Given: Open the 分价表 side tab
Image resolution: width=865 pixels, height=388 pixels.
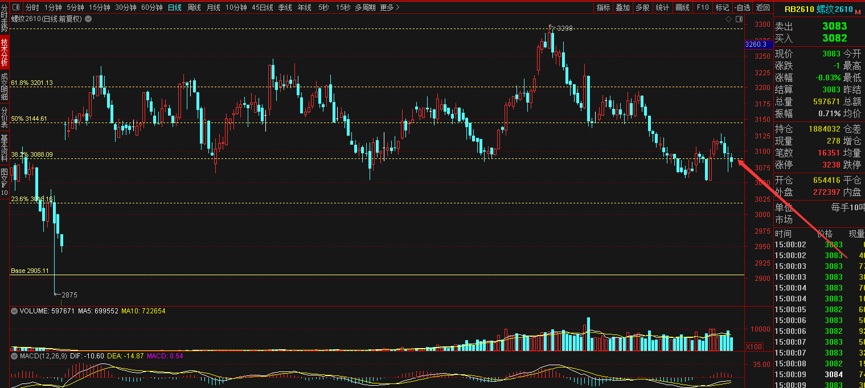Looking at the screenshot, I should coord(4,116).
